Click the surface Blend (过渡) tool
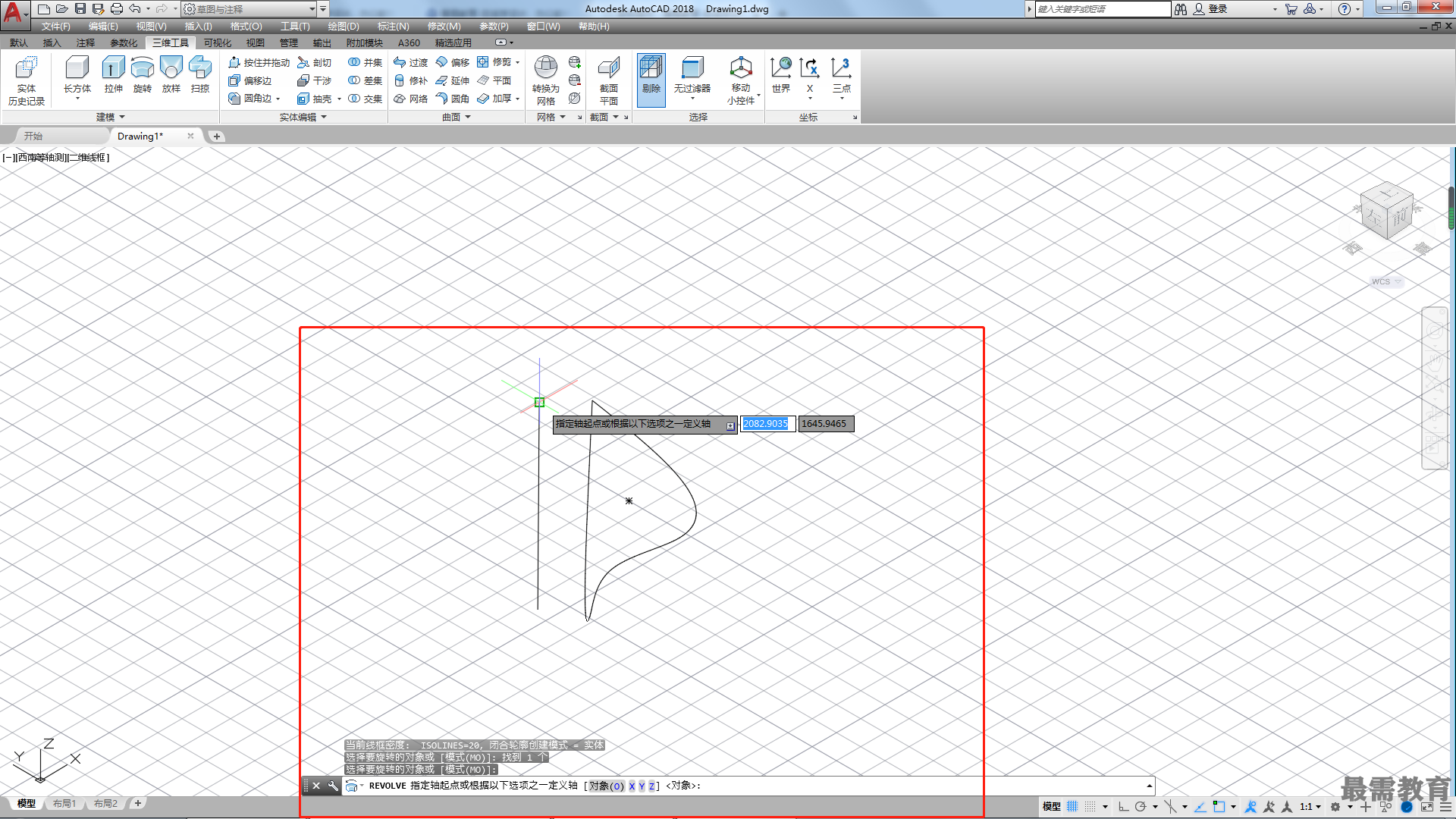The image size is (1456, 819). coord(411,62)
